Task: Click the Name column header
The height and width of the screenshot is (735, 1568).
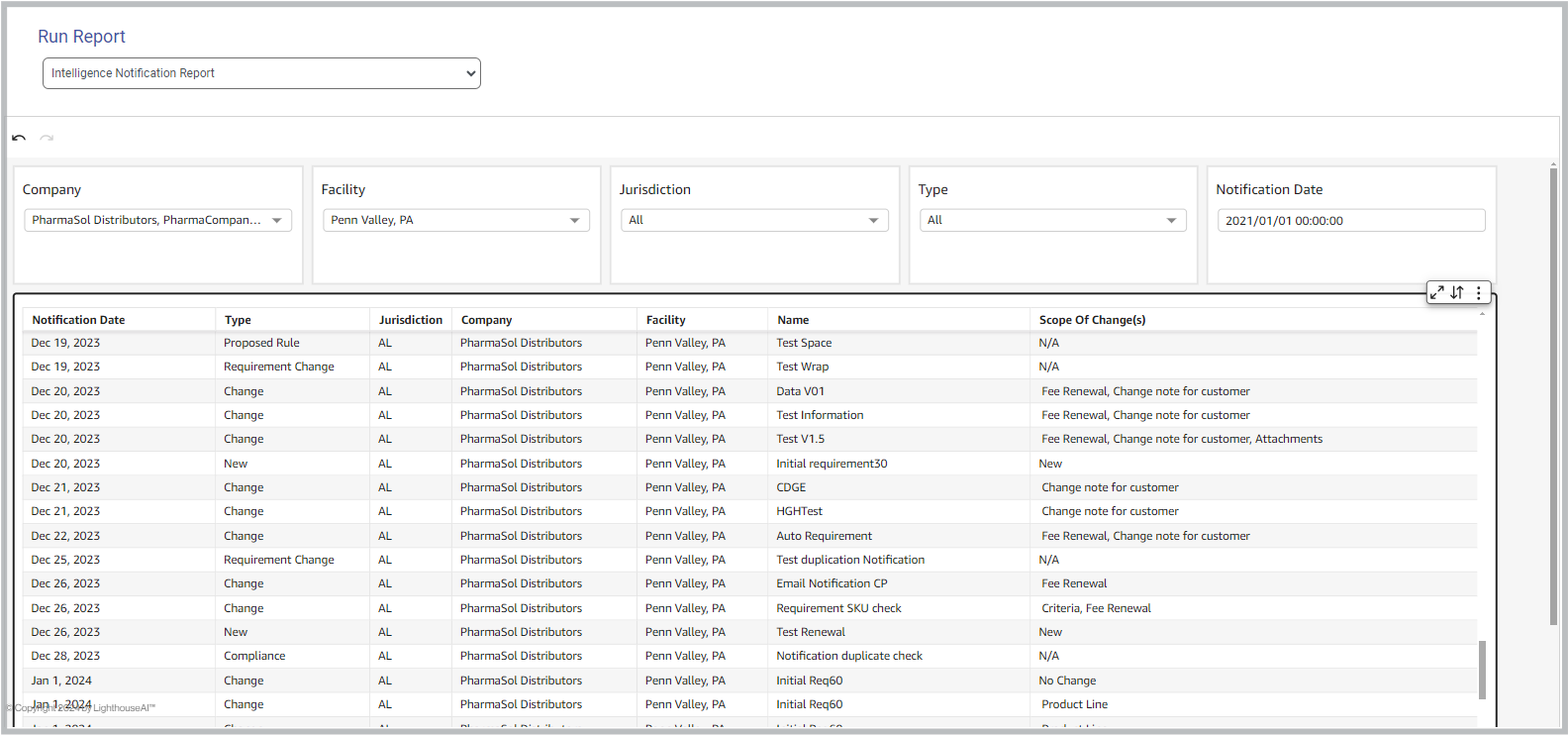Action: click(793, 320)
